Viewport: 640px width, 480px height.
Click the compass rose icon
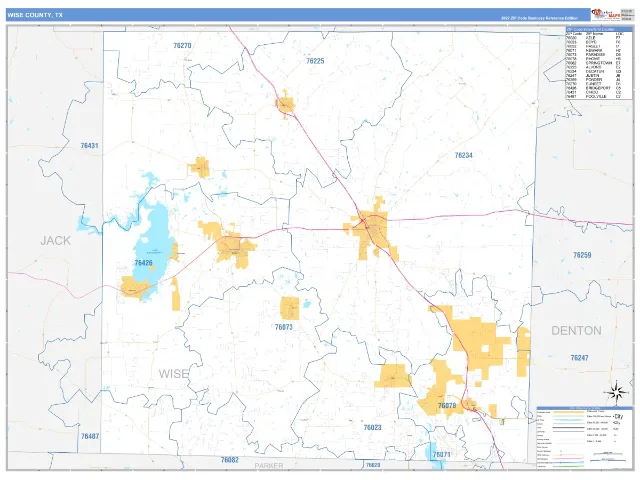[617, 392]
